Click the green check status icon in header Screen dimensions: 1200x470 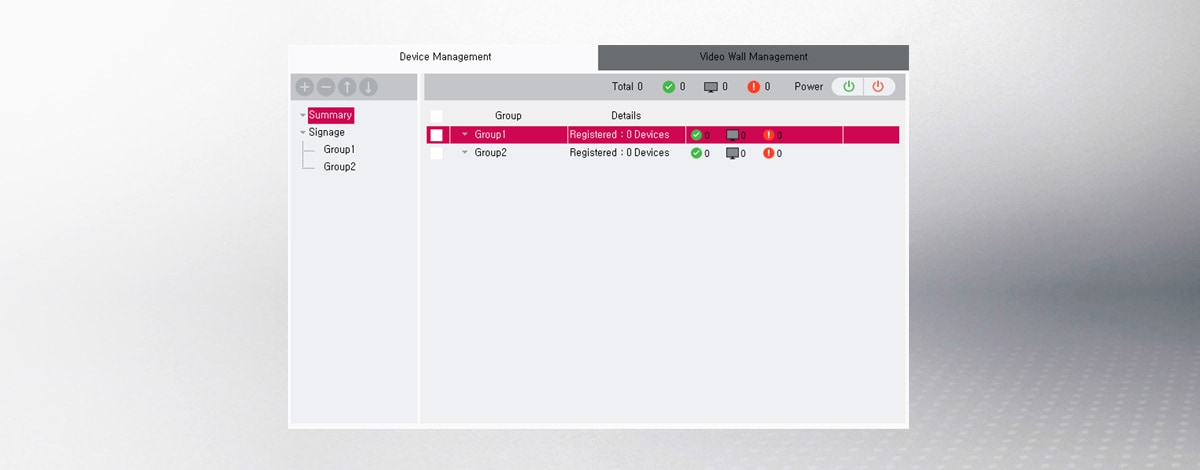click(669, 87)
